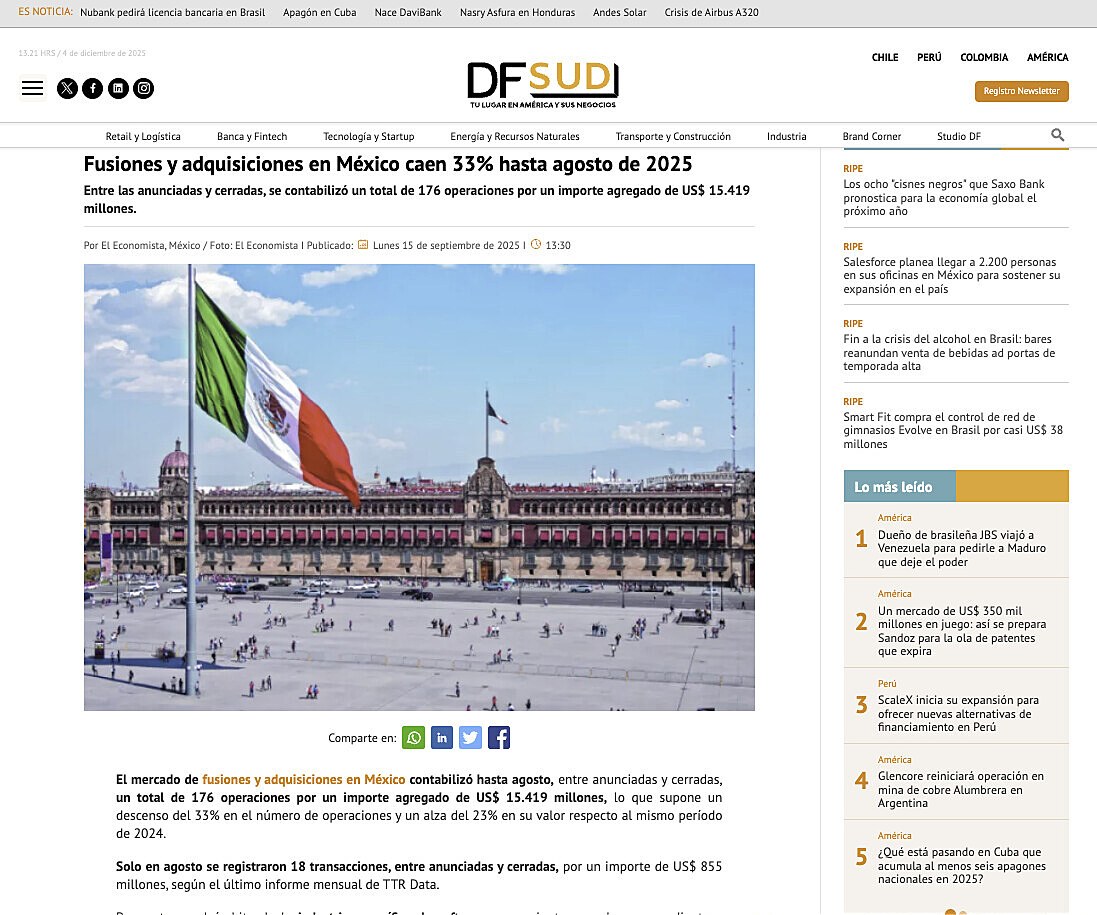
Task: Open DF SUD's Facebook page
Action: (x=92, y=88)
